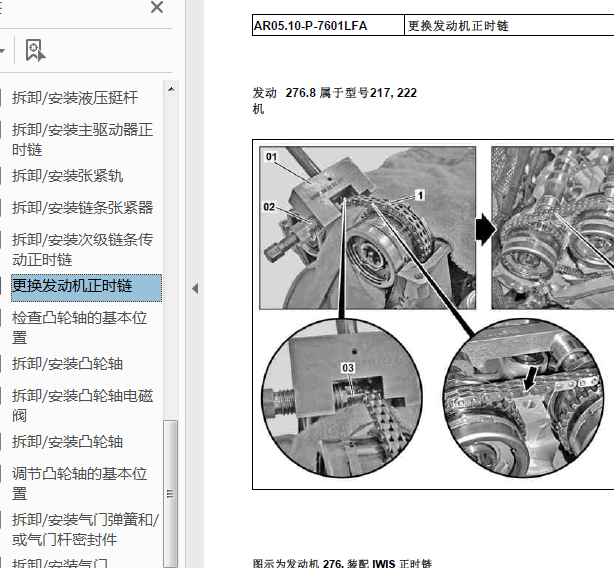Open the first 拆卸/安装凸轮轴 bookmark below 检查凸轮轴
614x568 pixels.
click(x=67, y=364)
